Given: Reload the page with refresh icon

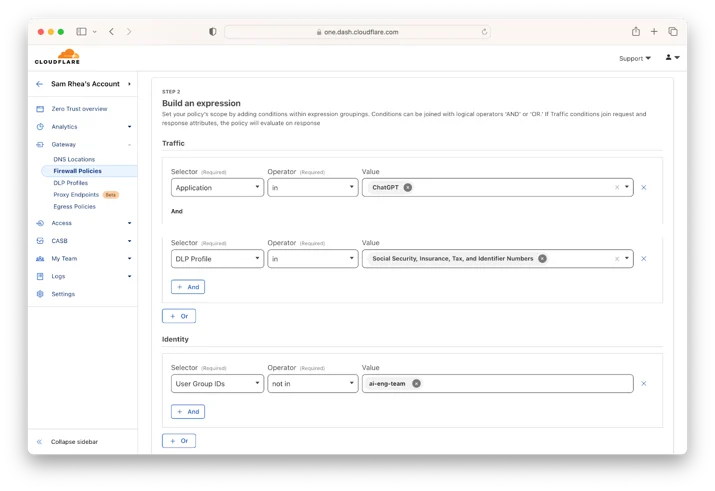Looking at the screenshot, I should [484, 32].
